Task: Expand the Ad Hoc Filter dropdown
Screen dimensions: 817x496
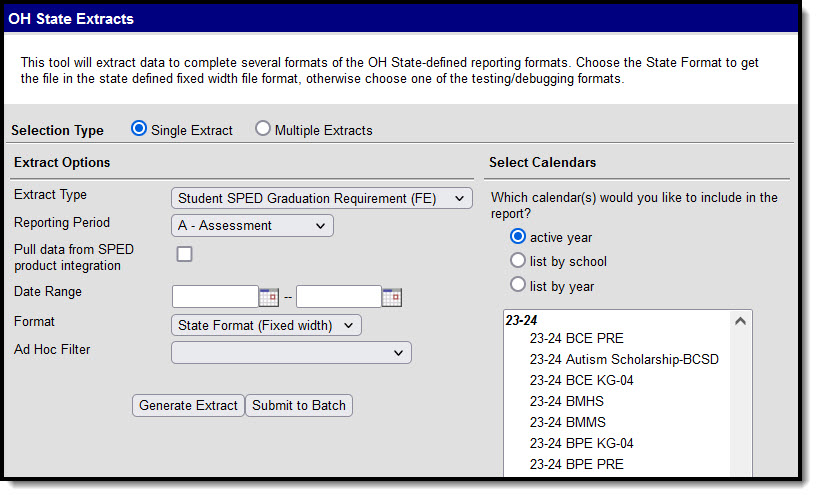Action: (291, 353)
